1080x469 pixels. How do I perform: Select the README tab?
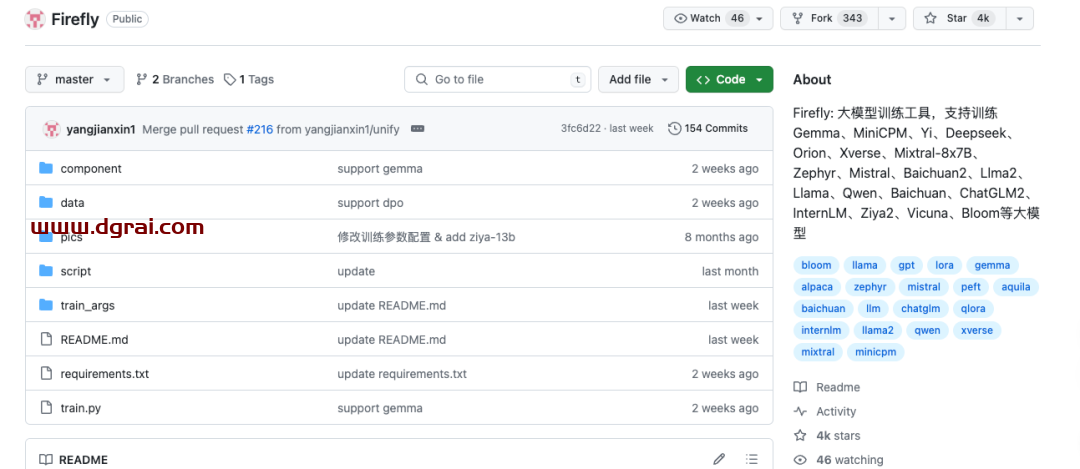pos(74,459)
